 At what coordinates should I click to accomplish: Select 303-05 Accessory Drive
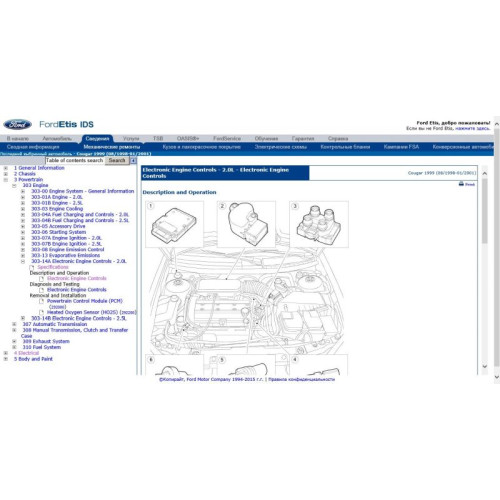(58, 226)
